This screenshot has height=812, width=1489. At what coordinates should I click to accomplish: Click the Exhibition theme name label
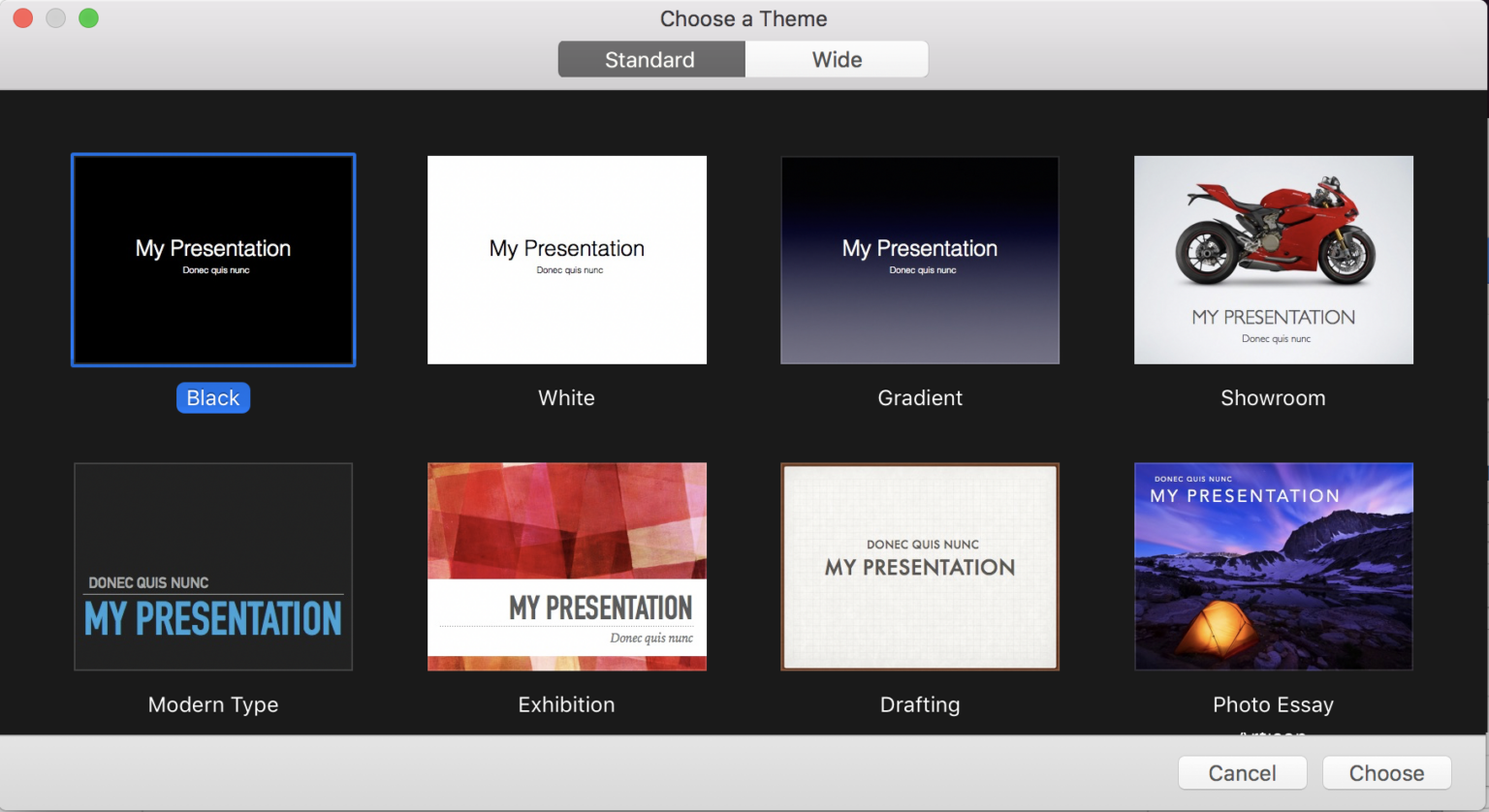coord(566,704)
